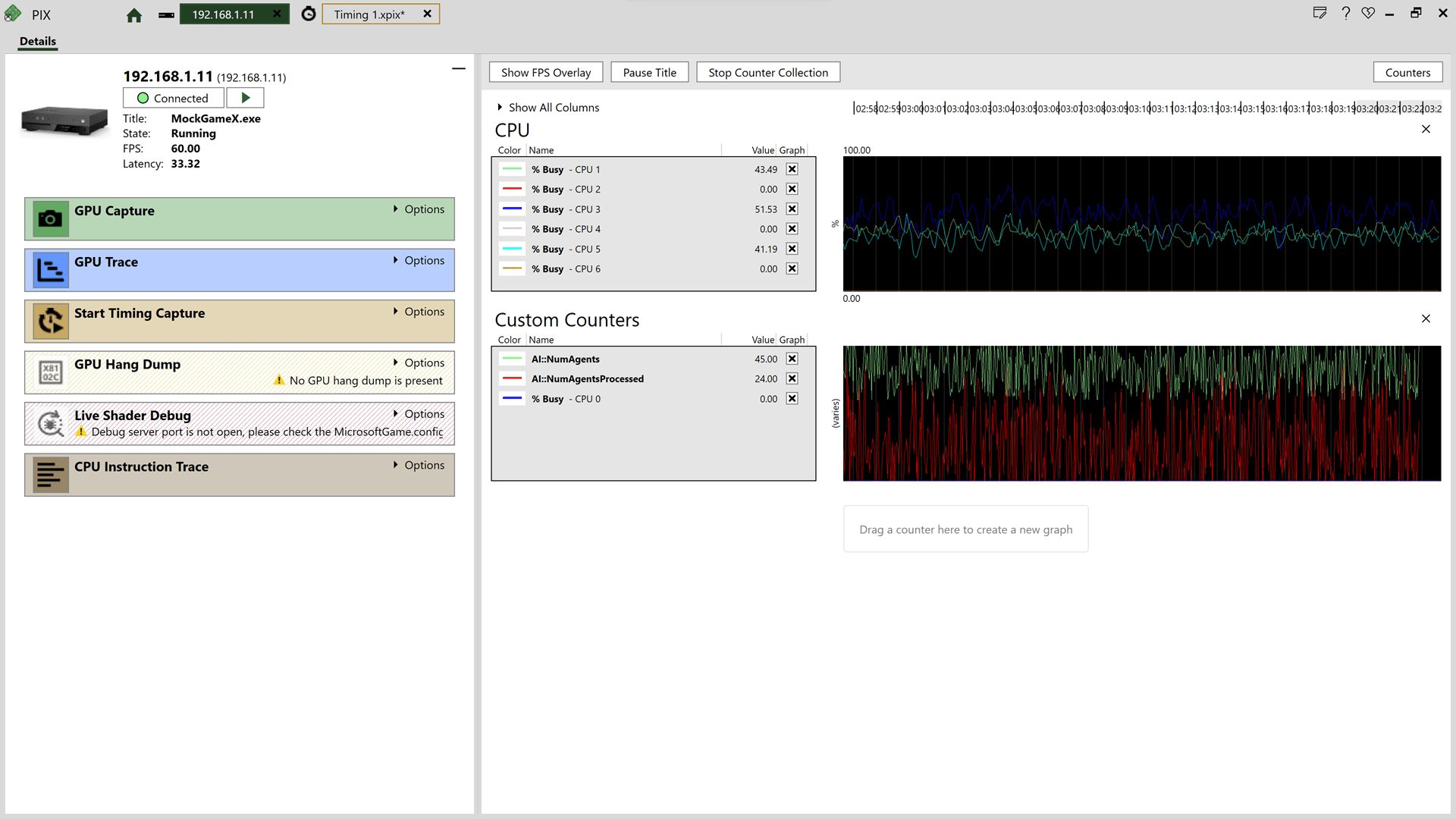The width and height of the screenshot is (1456, 819).
Task: Expand Show All Columns
Action: pos(548,108)
